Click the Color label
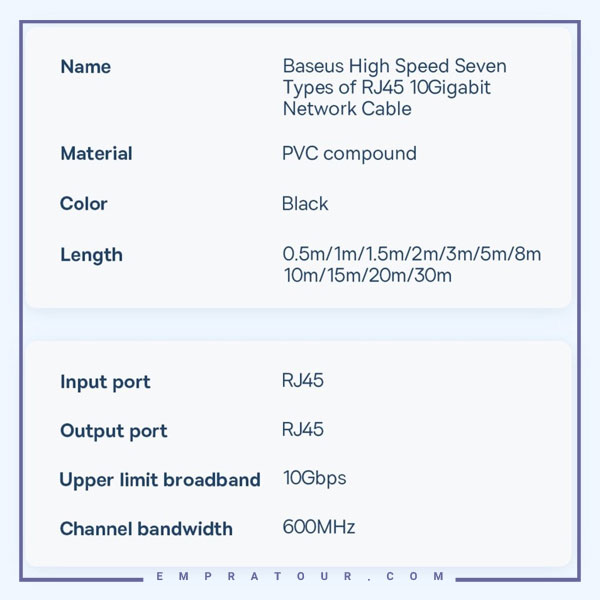 point(83,204)
